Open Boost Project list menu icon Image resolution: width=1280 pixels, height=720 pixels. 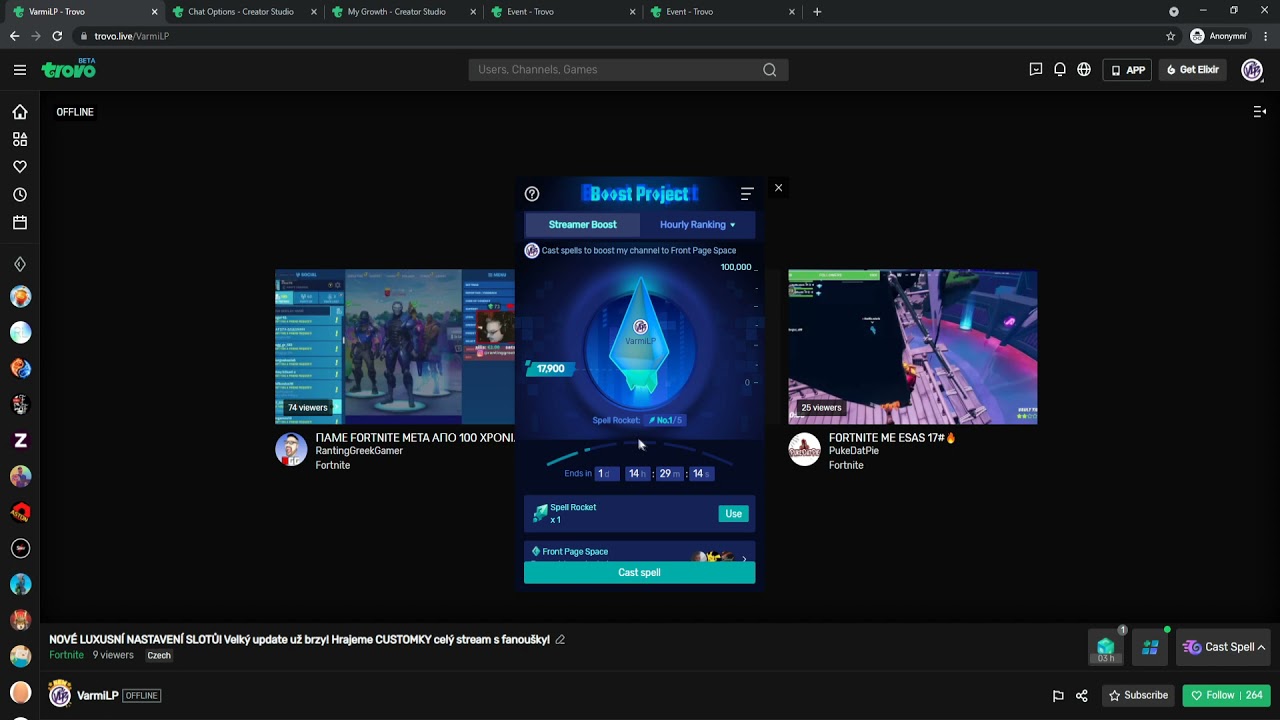747,194
